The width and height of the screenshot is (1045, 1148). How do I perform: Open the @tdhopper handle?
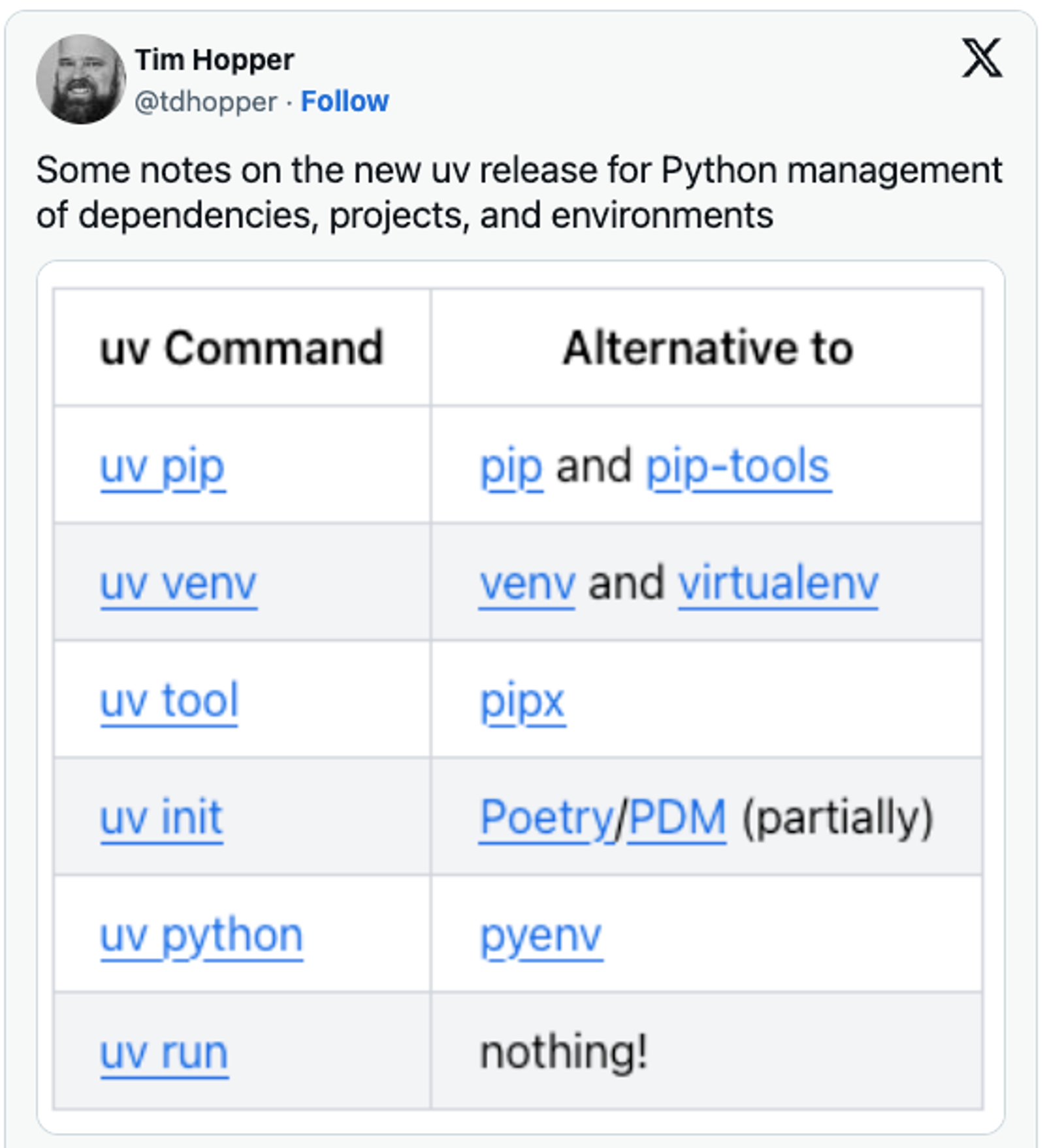tap(206, 102)
